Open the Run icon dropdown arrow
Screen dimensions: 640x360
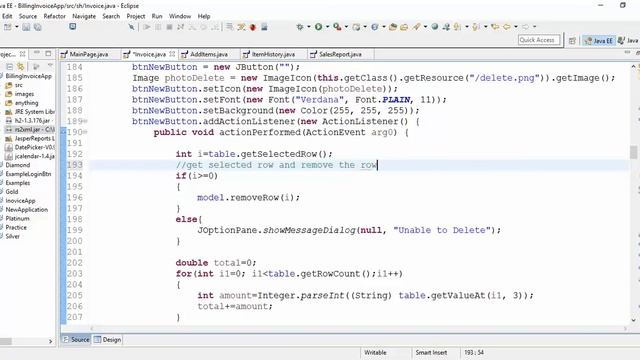327,27
